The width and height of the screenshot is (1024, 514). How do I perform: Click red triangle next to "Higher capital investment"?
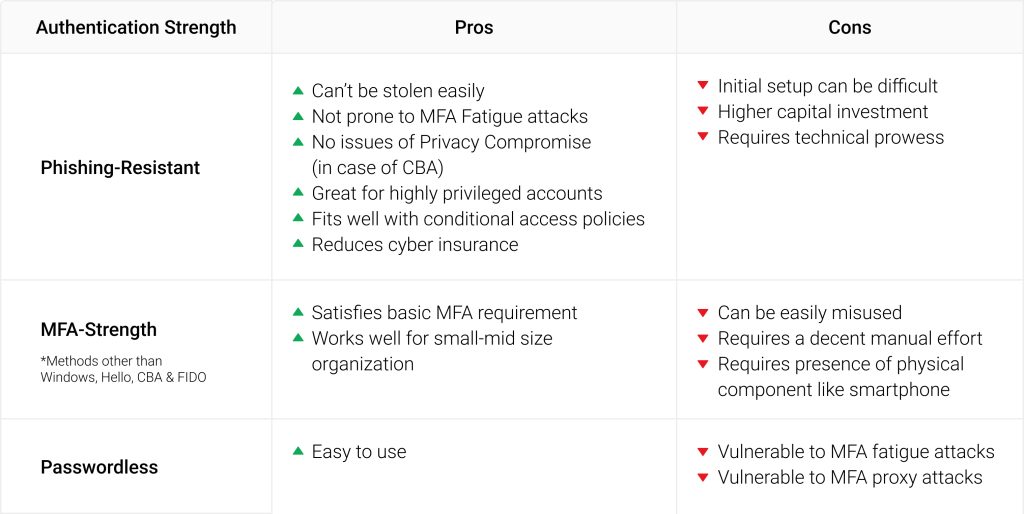point(703,111)
